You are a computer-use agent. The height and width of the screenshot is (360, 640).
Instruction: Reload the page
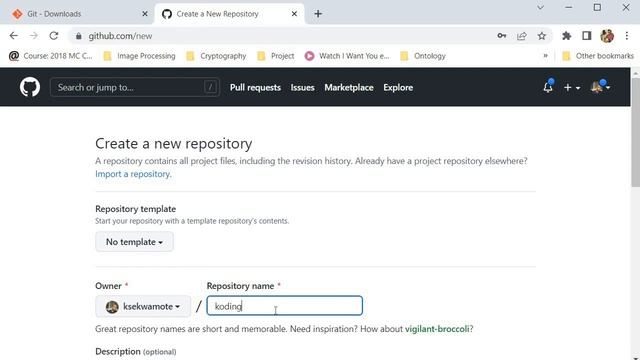coord(54,36)
